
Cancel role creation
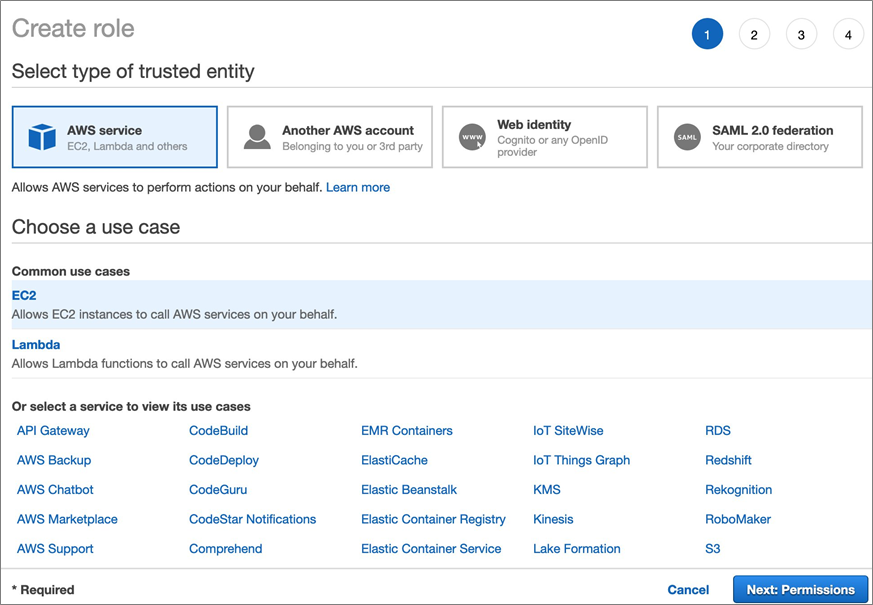coord(688,590)
